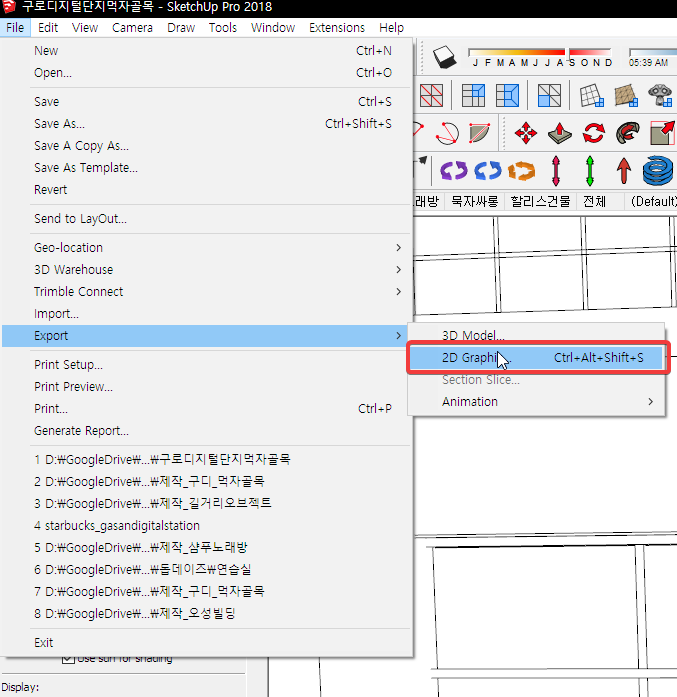Open the Help menu

coord(391,28)
